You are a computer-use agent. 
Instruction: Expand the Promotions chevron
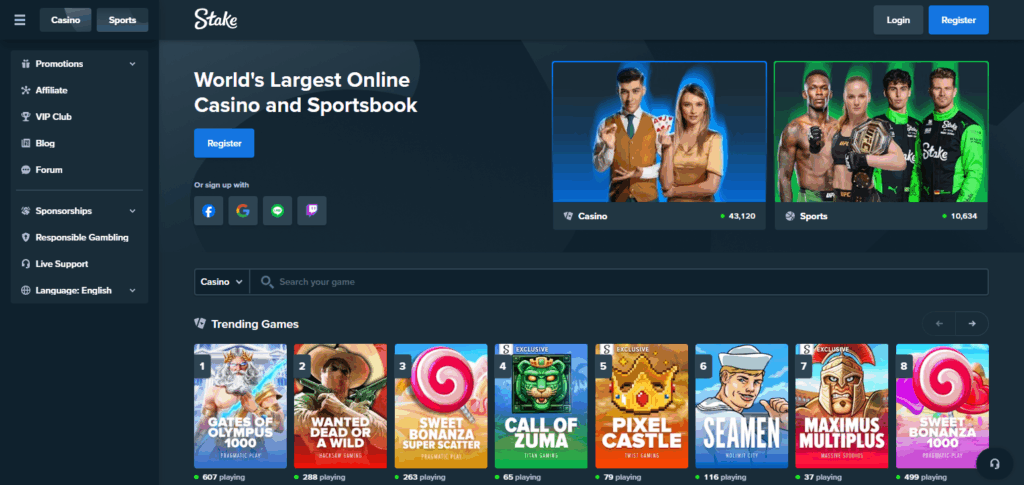(133, 64)
